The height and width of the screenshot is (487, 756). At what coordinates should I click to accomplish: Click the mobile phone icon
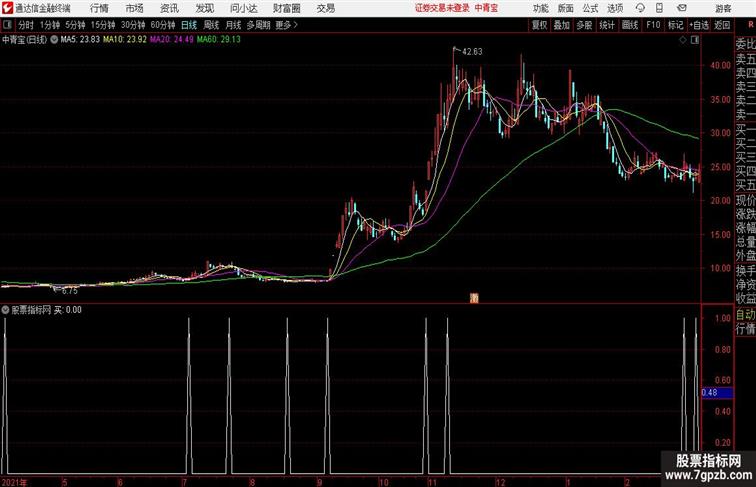(x=659, y=8)
